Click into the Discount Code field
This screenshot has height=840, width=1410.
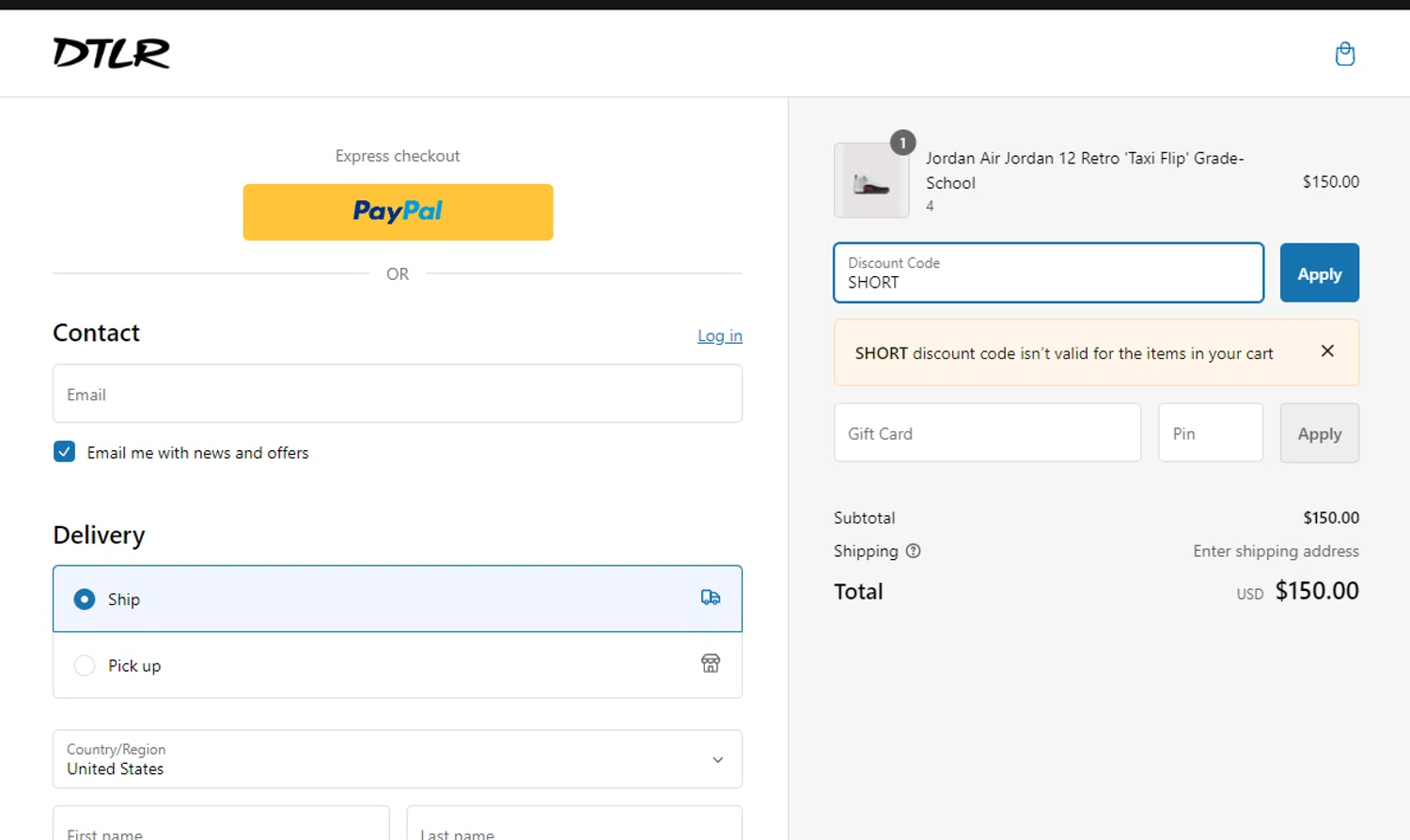(1049, 272)
